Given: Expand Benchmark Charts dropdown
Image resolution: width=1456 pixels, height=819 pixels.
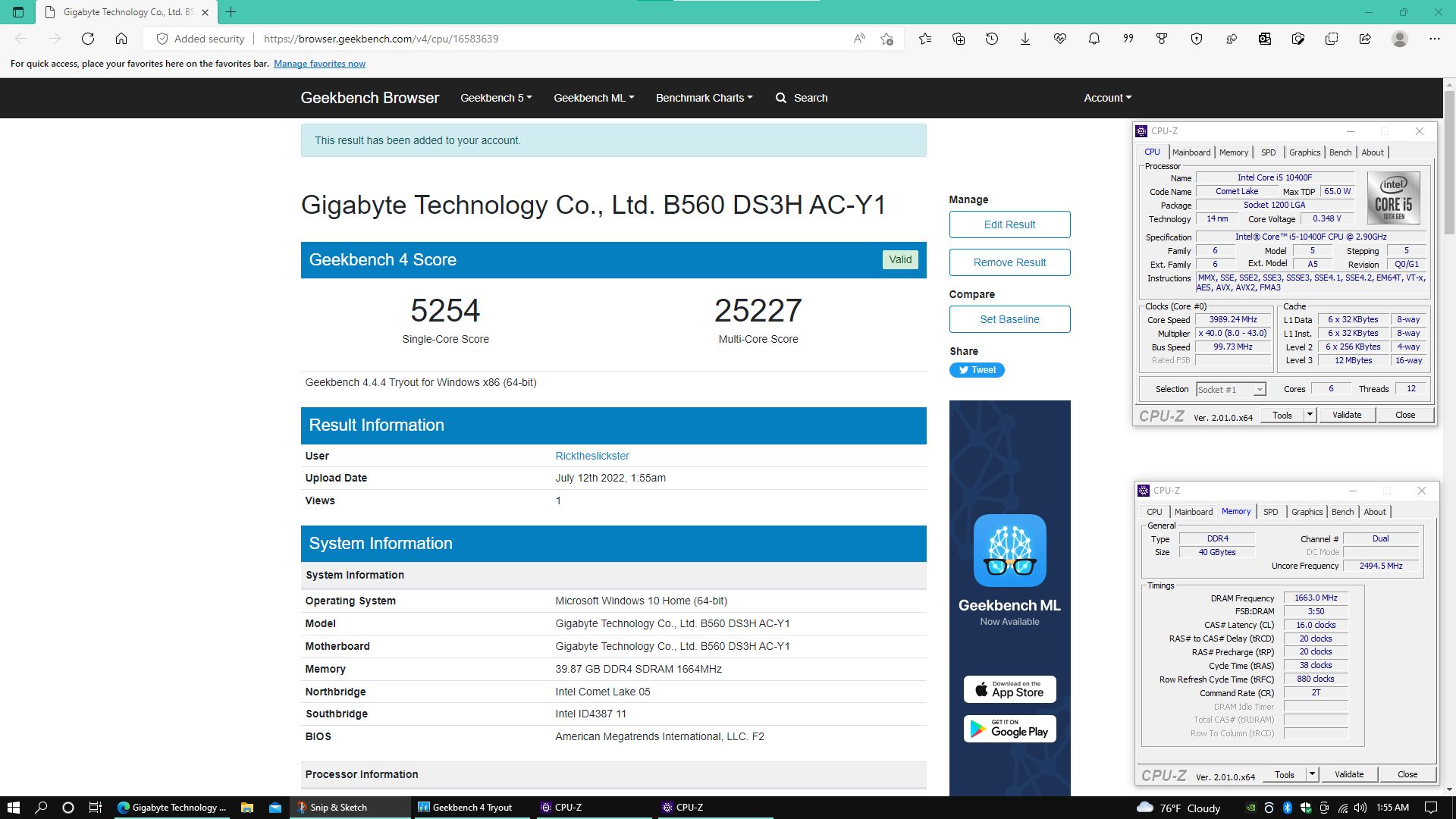Looking at the screenshot, I should coord(704,98).
